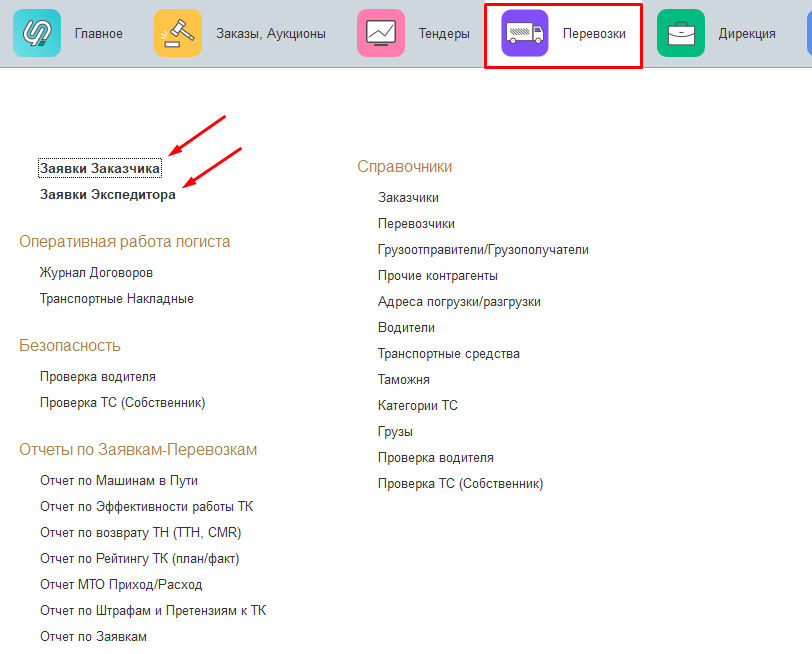Switch to Заказы, Аукционы tab
This screenshot has height=654, width=812.
(x=271, y=34)
